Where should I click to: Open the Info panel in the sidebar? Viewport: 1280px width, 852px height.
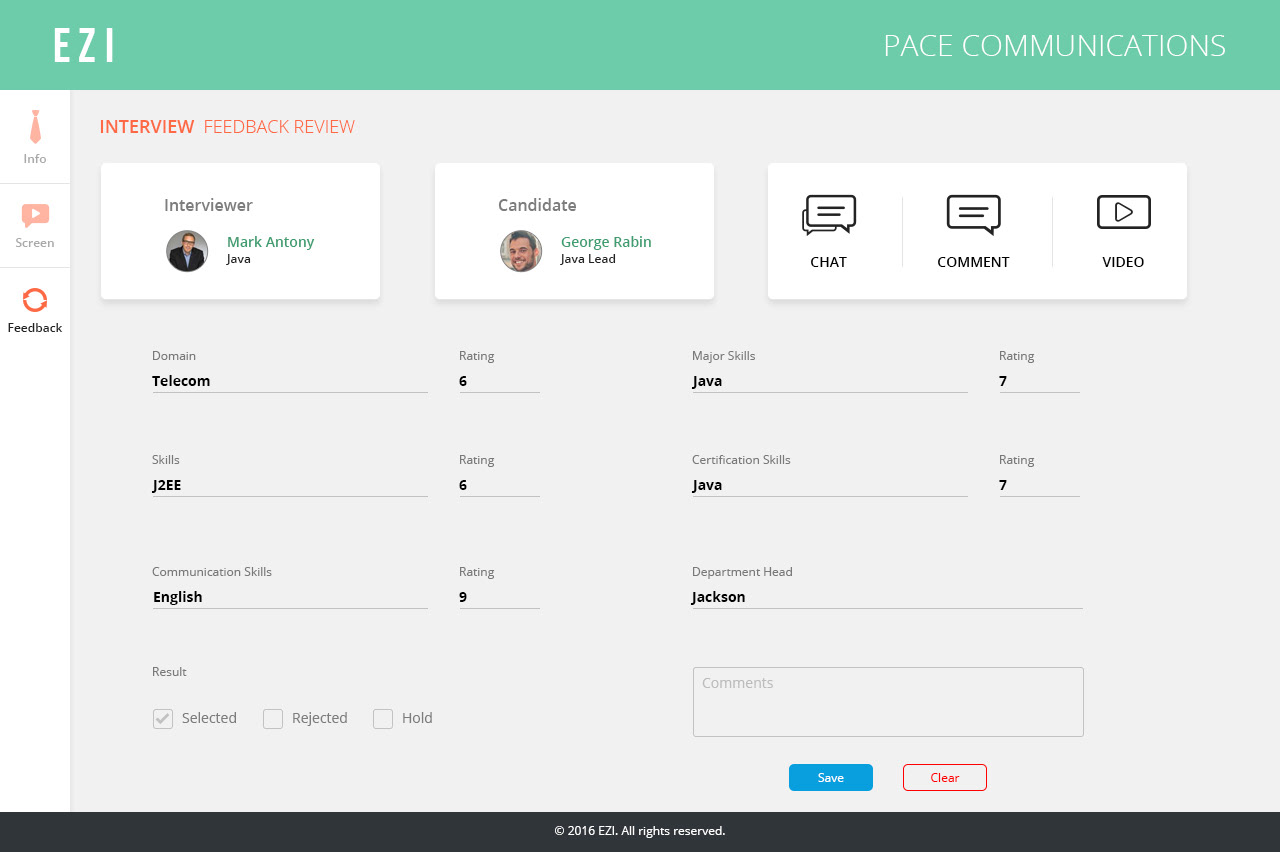tap(35, 135)
